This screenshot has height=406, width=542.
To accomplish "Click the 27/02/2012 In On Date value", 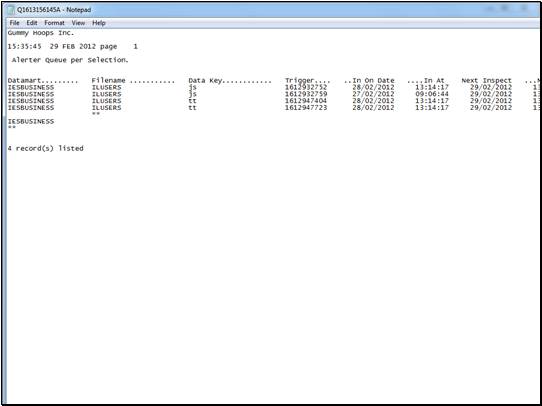I will [373, 94].
